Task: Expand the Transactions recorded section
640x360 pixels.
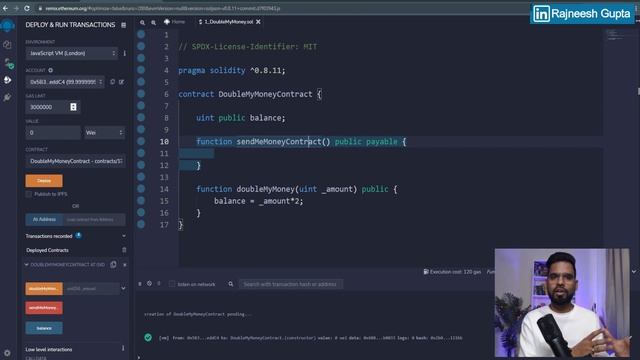Action: coord(124,236)
